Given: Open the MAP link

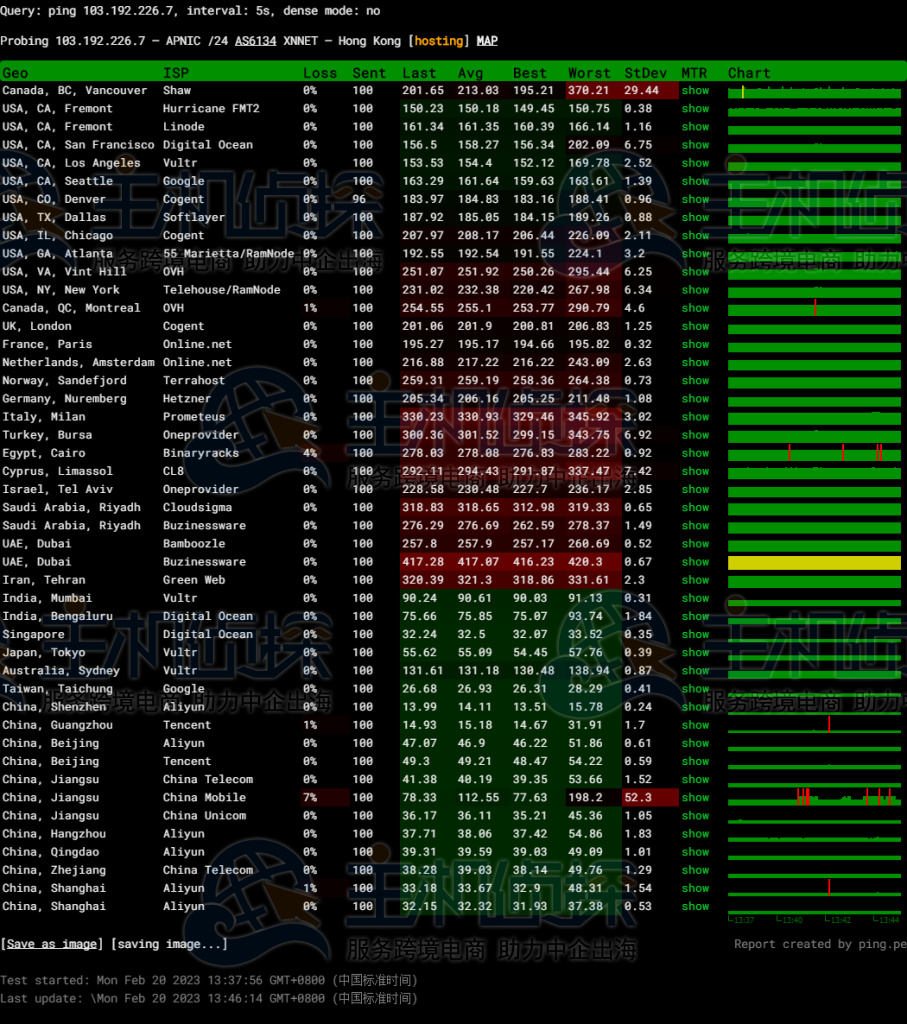Looking at the screenshot, I should (x=487, y=41).
